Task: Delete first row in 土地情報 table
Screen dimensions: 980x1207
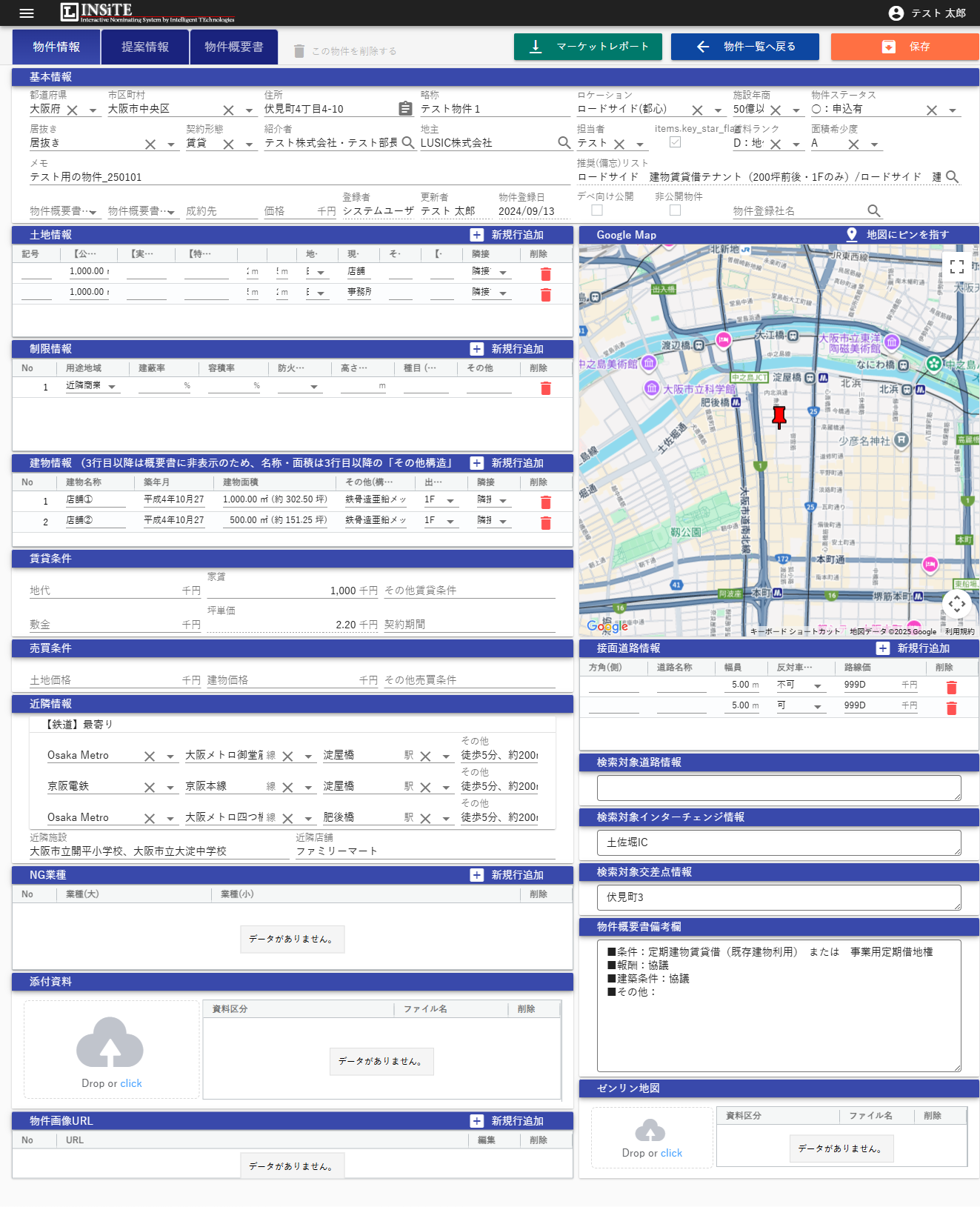Action: 546,274
